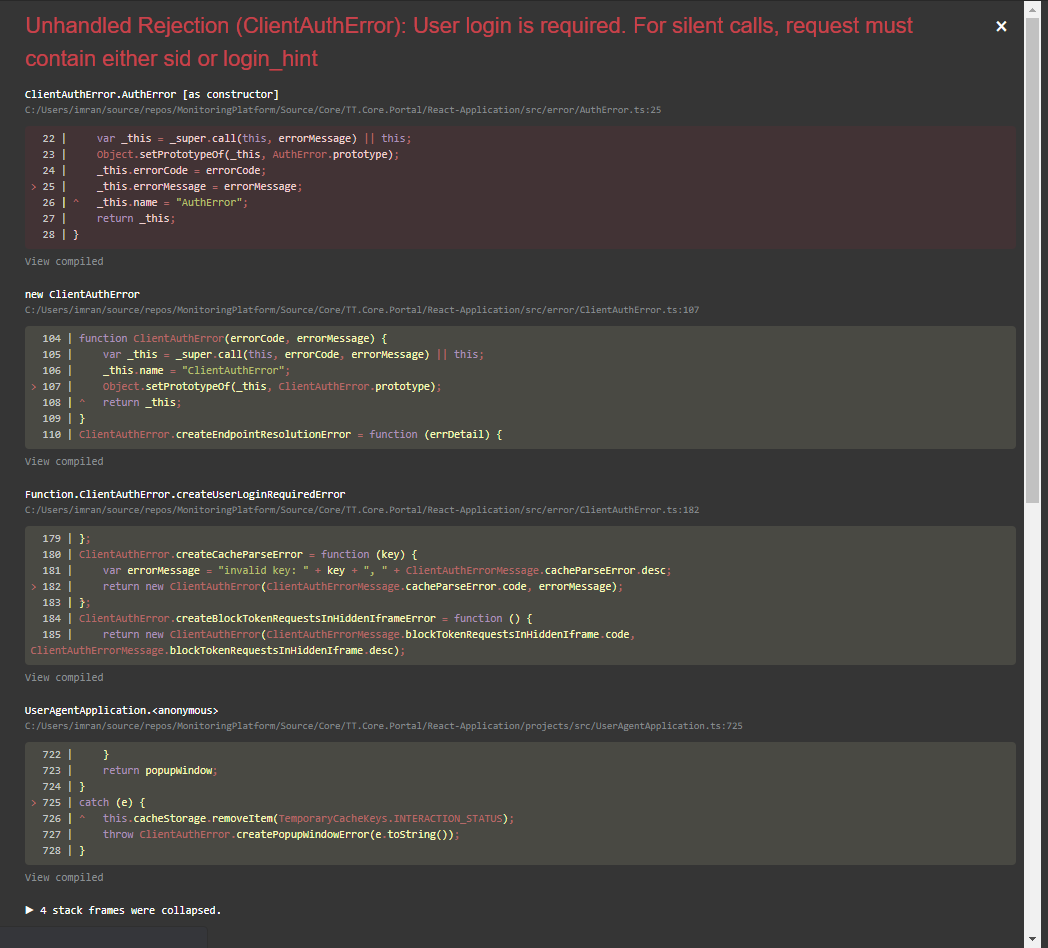Click 'UserAgentApplication.<anonymous>' frame title
This screenshot has width=1048, height=948.
click(122, 710)
